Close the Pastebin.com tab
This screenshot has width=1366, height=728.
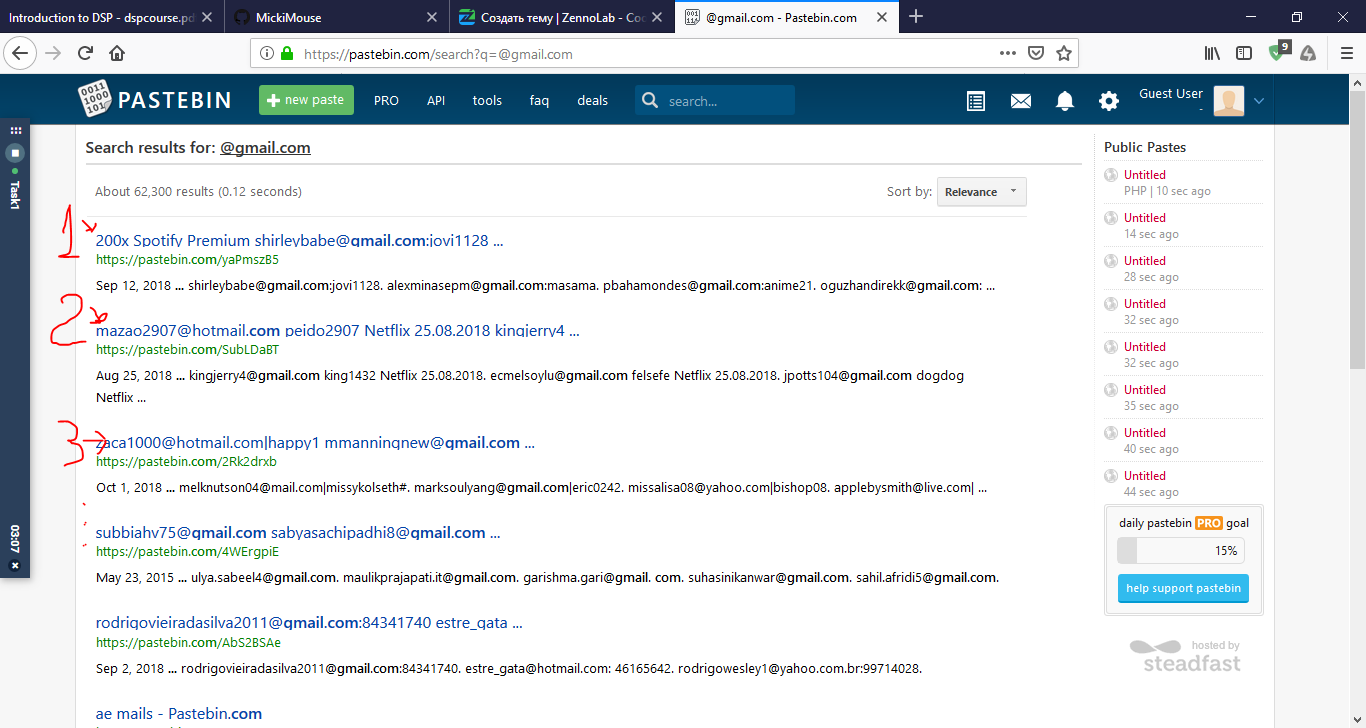point(883,17)
